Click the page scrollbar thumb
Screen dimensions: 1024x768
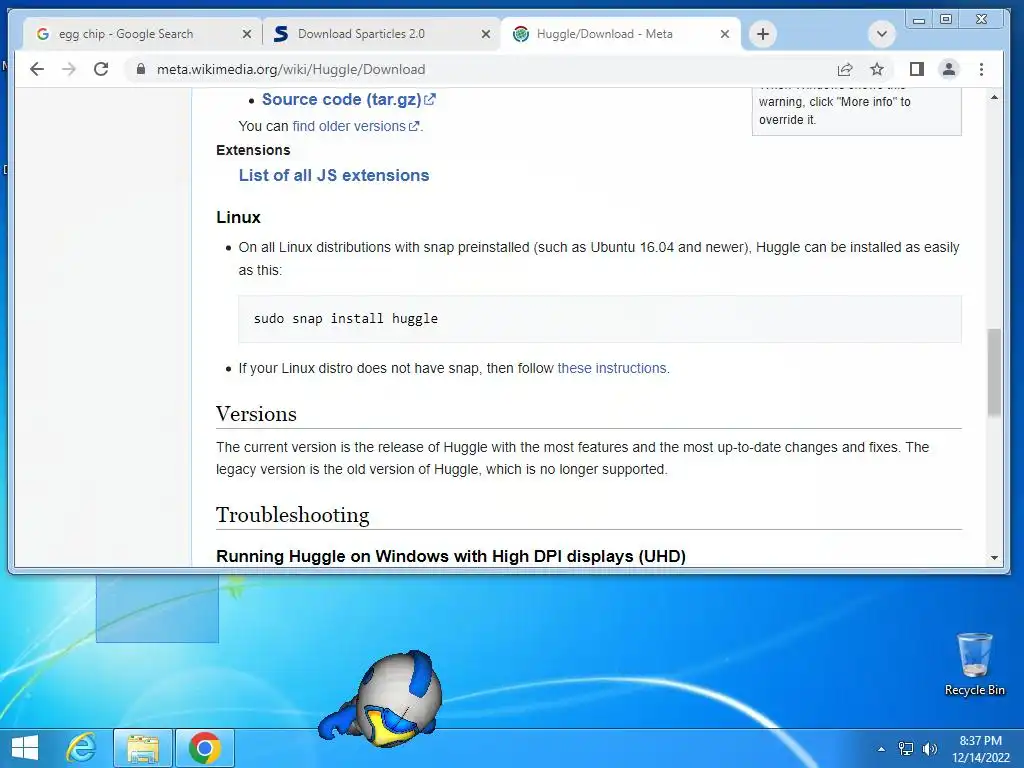pyautogui.click(x=994, y=372)
